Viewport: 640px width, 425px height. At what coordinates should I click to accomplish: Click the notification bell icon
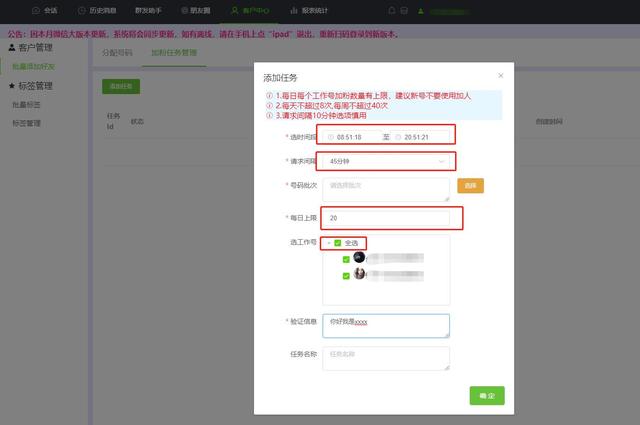click(x=391, y=11)
